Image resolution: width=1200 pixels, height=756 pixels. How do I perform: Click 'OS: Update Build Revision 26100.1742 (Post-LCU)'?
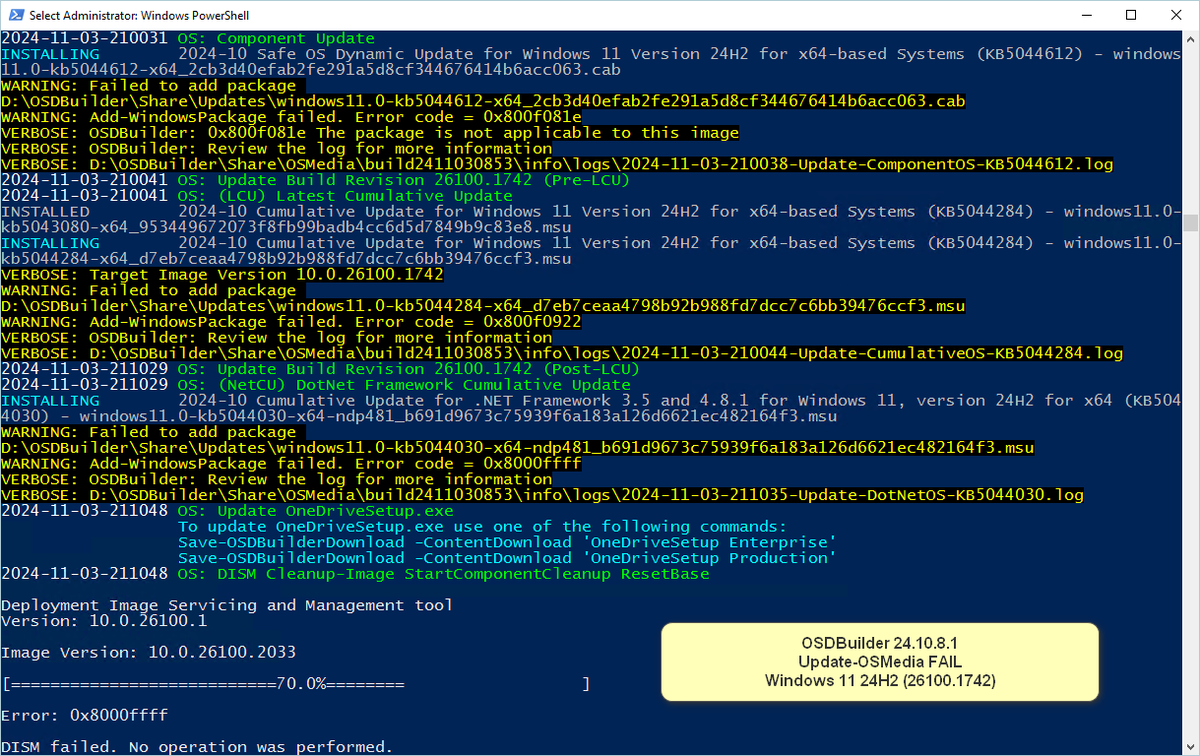click(408, 369)
